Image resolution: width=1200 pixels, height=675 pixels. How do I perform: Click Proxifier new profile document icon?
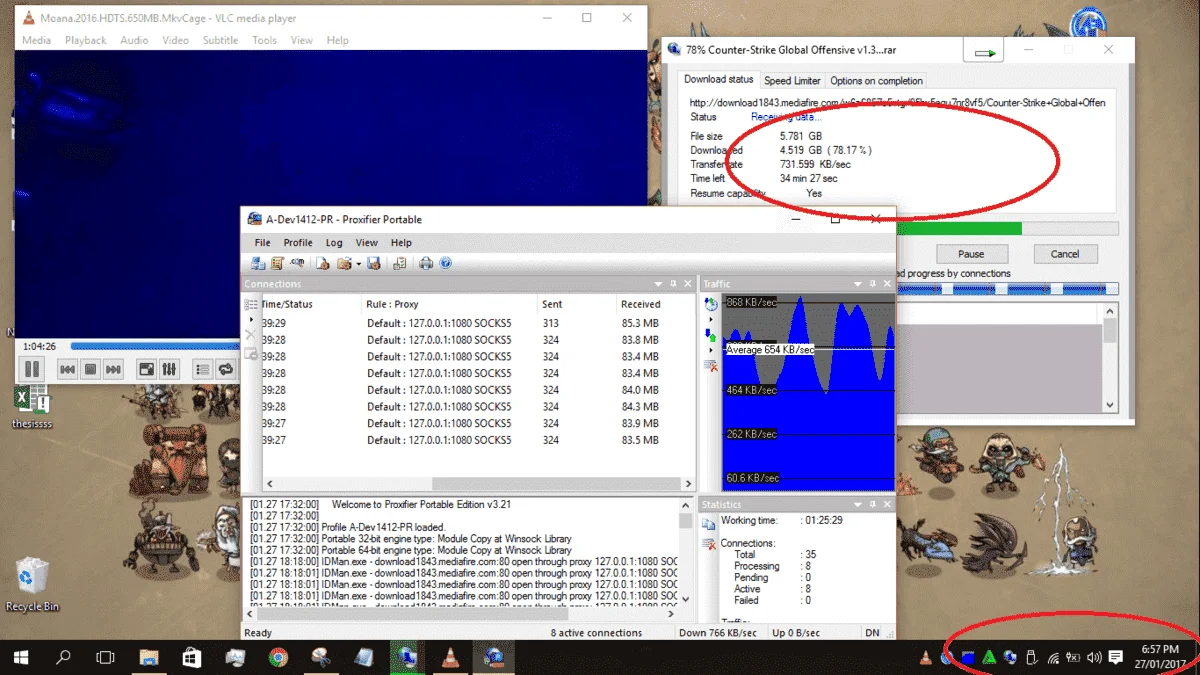pyautogui.click(x=323, y=264)
